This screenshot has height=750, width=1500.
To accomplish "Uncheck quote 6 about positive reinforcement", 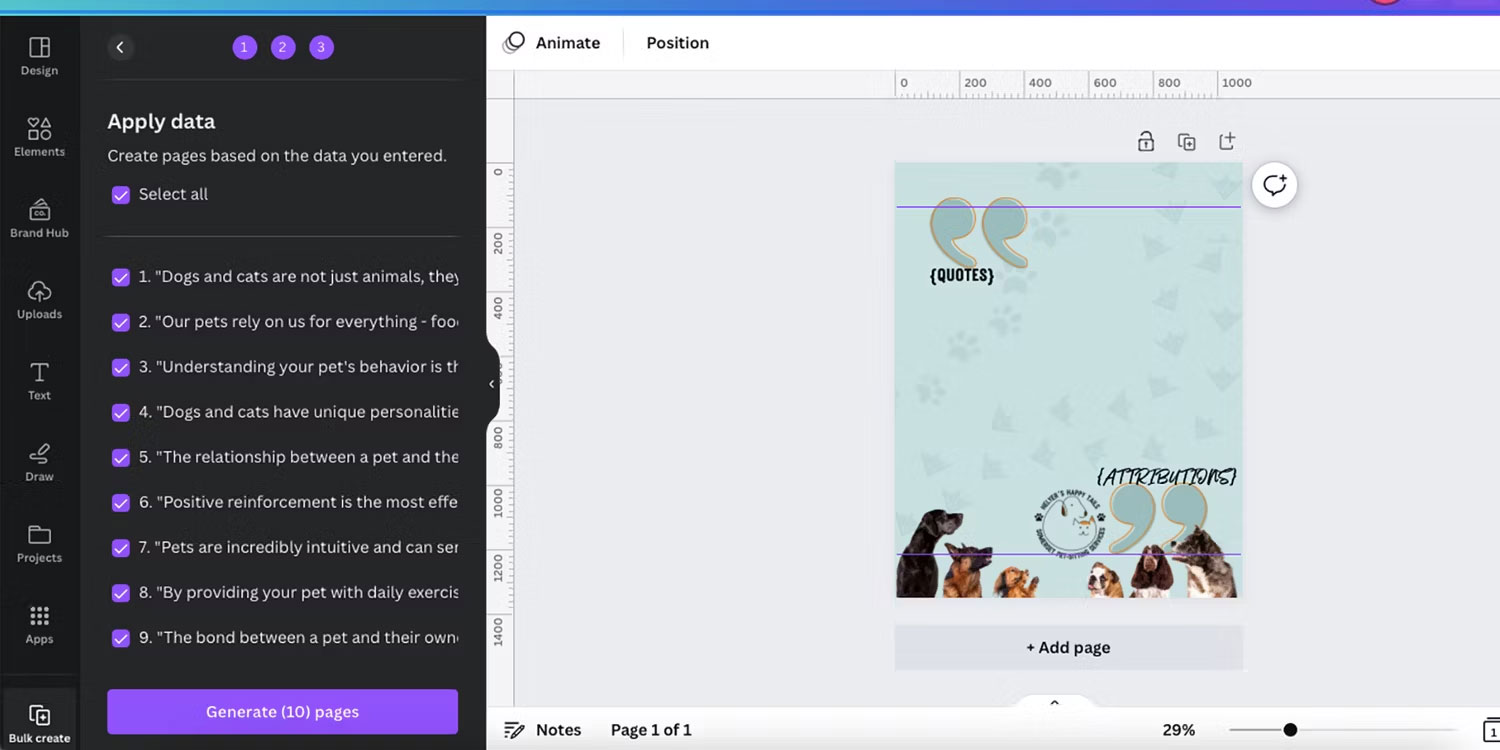I will click(x=121, y=502).
